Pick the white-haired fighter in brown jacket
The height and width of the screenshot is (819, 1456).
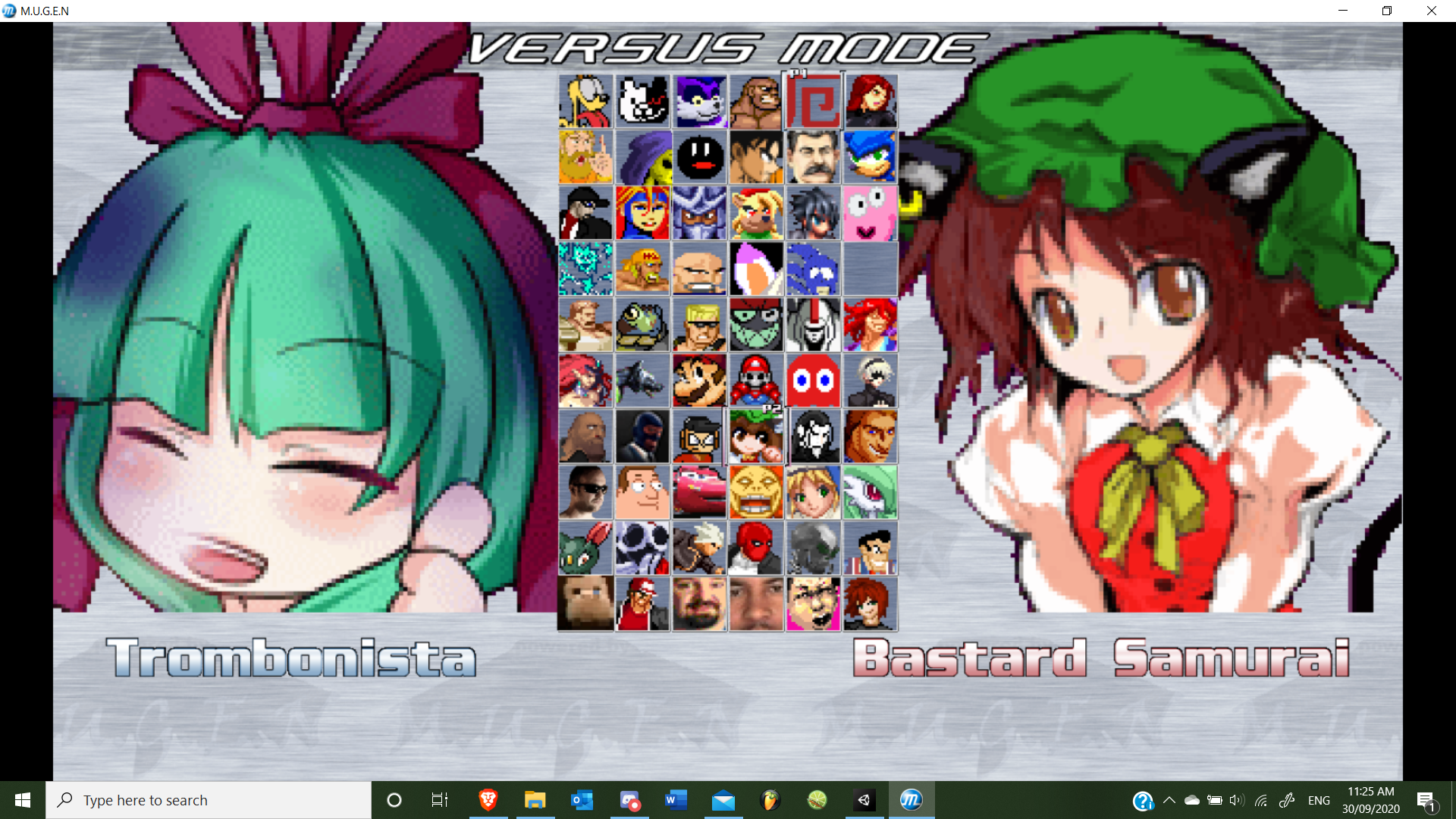pos(699,549)
